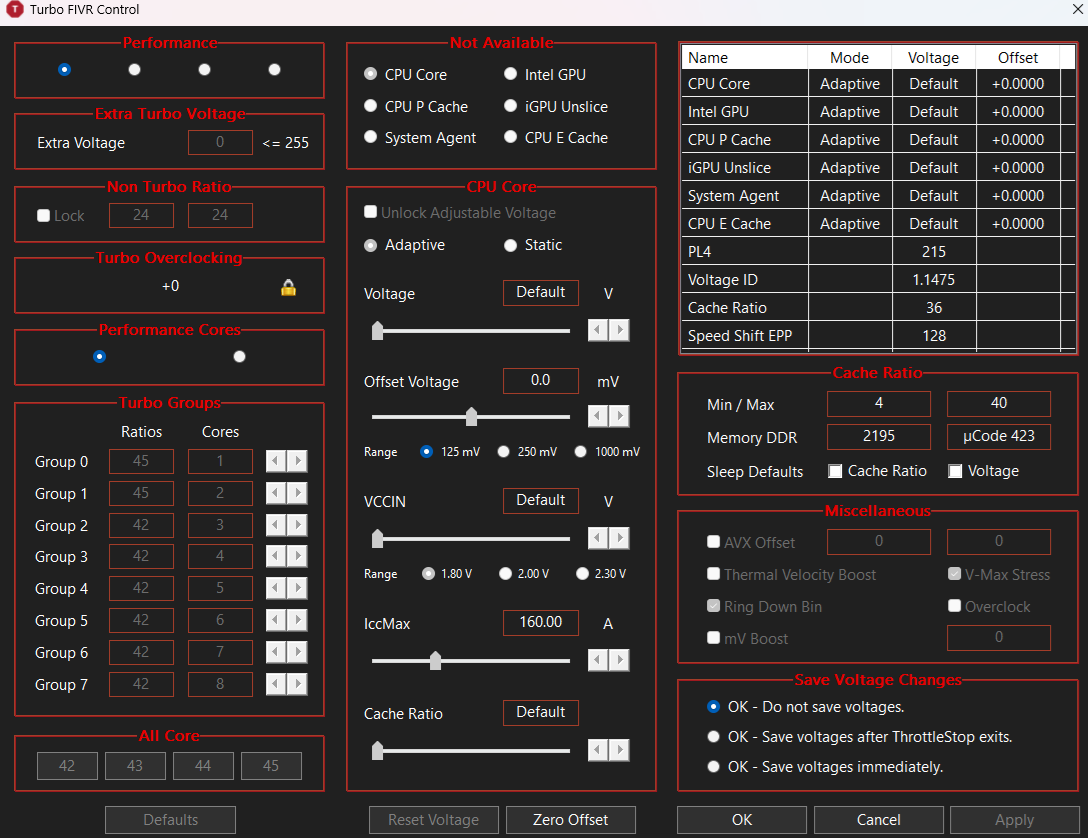Click the Apply button
This screenshot has height=838, width=1088.
pos(1014,820)
